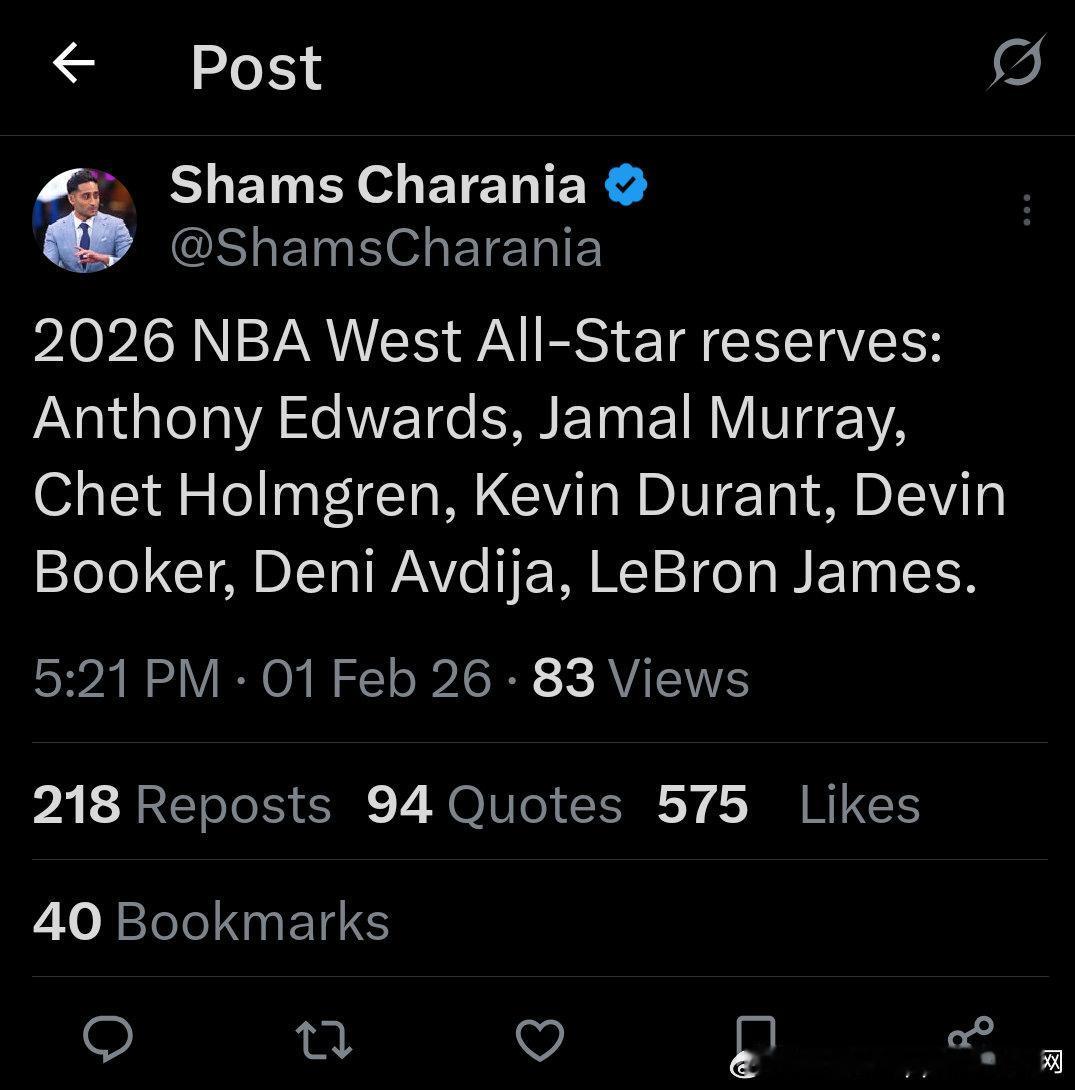Viewport: 1075px width, 1090px height.
Task: View the 94 Quotes list
Action: [494, 804]
